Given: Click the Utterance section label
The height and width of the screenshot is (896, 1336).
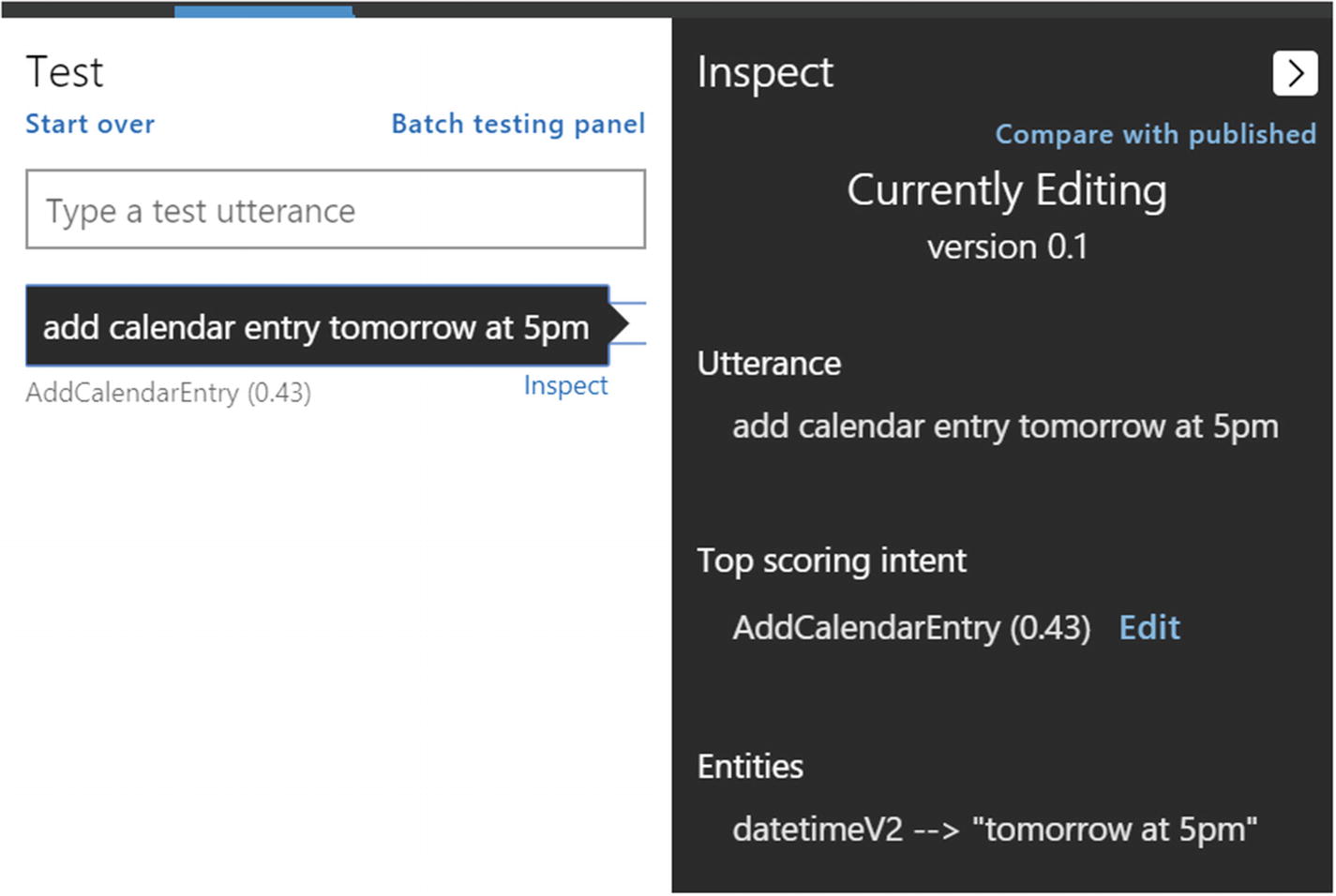Looking at the screenshot, I should (x=769, y=364).
